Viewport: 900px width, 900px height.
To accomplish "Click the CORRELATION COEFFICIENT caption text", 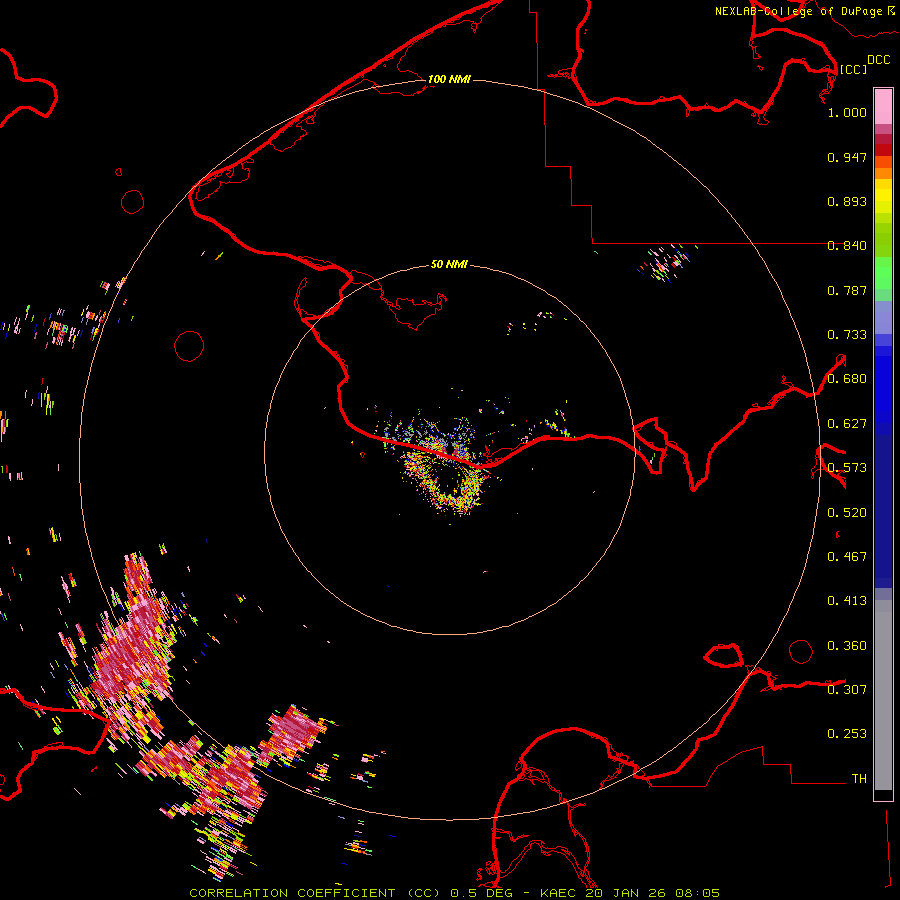I will [x=293, y=892].
